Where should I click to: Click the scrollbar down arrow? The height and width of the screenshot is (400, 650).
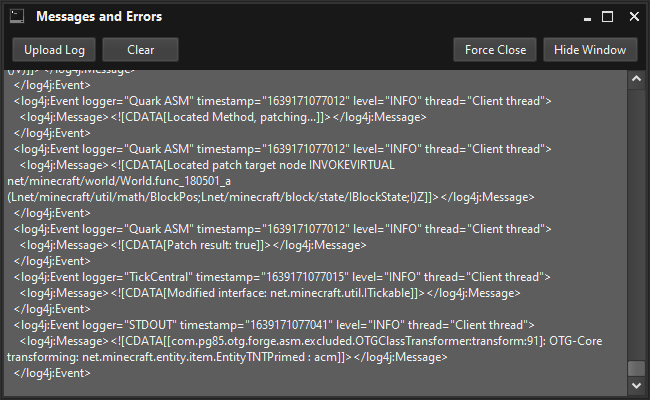coord(637,385)
